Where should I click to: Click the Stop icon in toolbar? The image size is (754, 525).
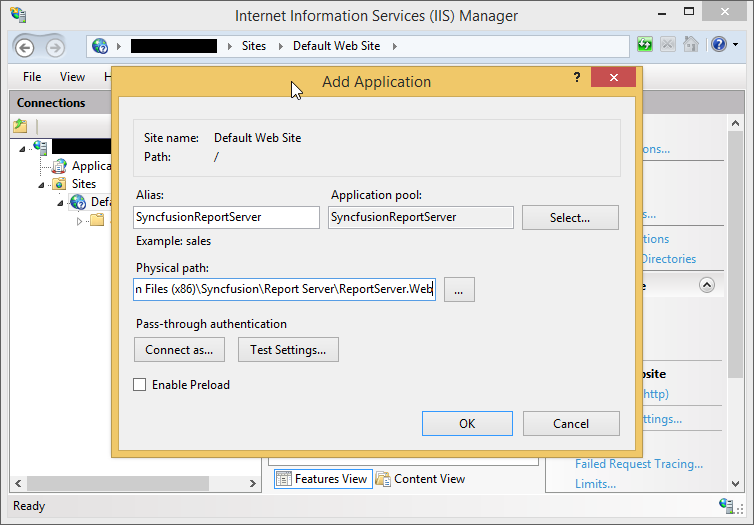click(667, 45)
